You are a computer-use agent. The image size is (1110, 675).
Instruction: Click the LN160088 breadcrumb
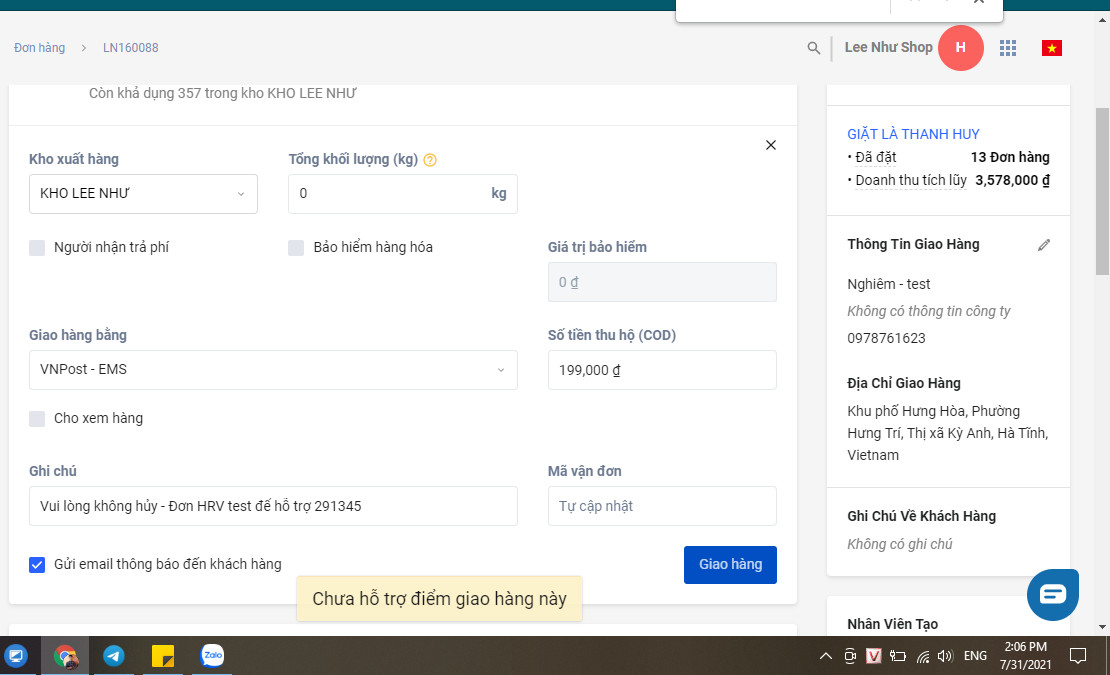coord(130,48)
